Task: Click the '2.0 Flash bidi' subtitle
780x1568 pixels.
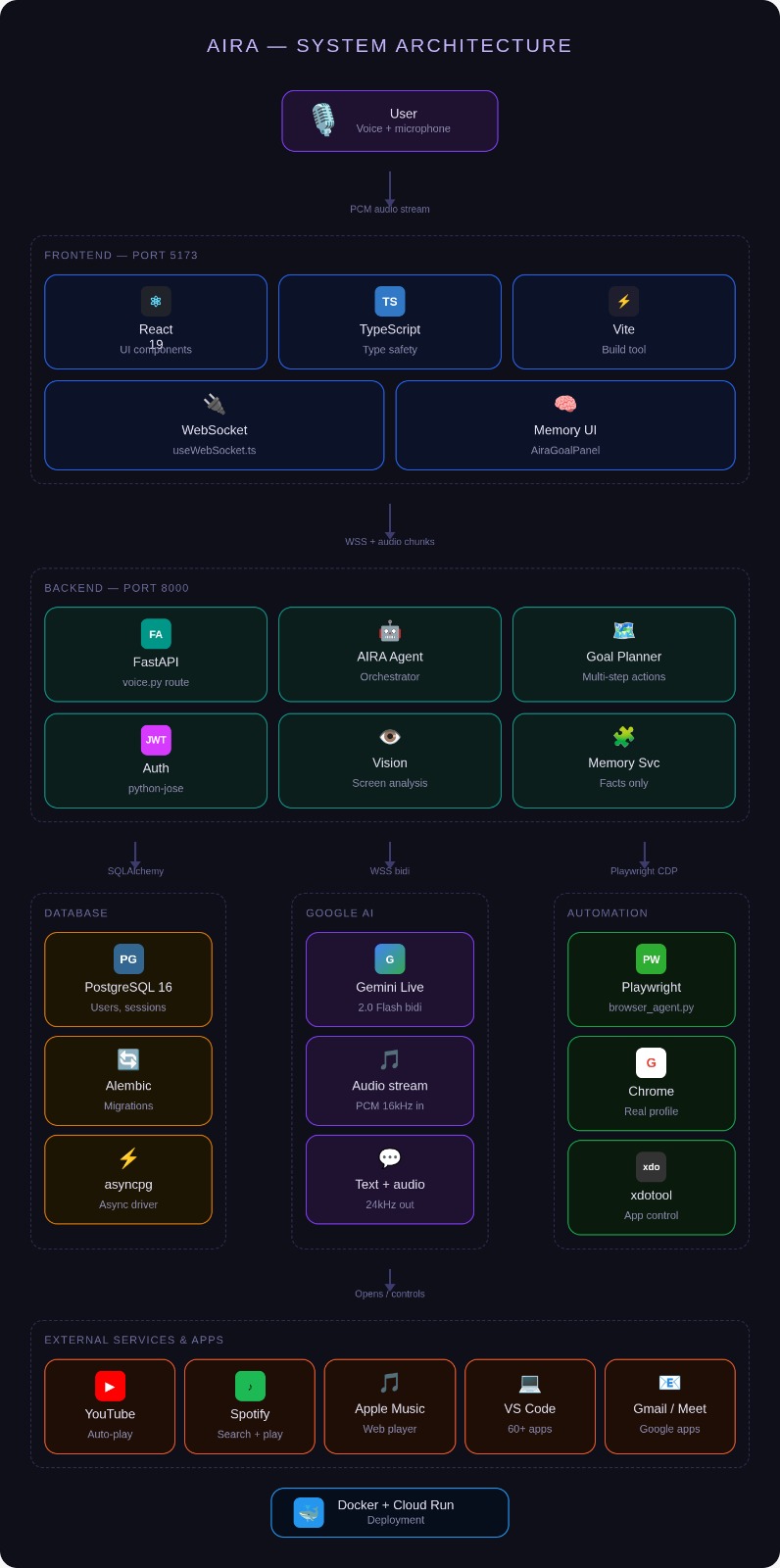Action: [390, 1007]
